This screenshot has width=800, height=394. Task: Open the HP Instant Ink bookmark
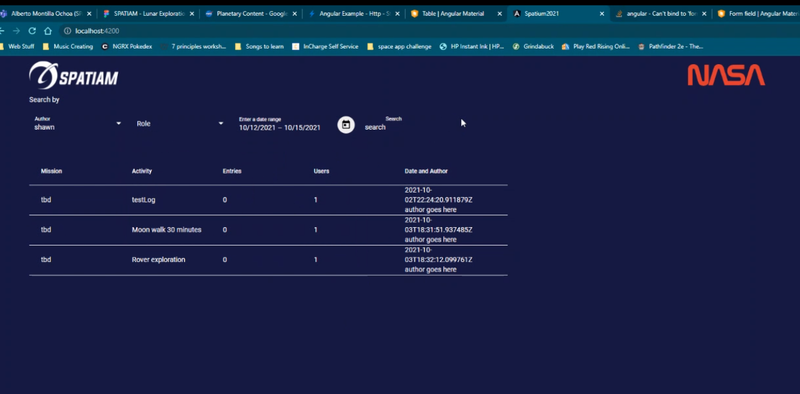[471, 46]
